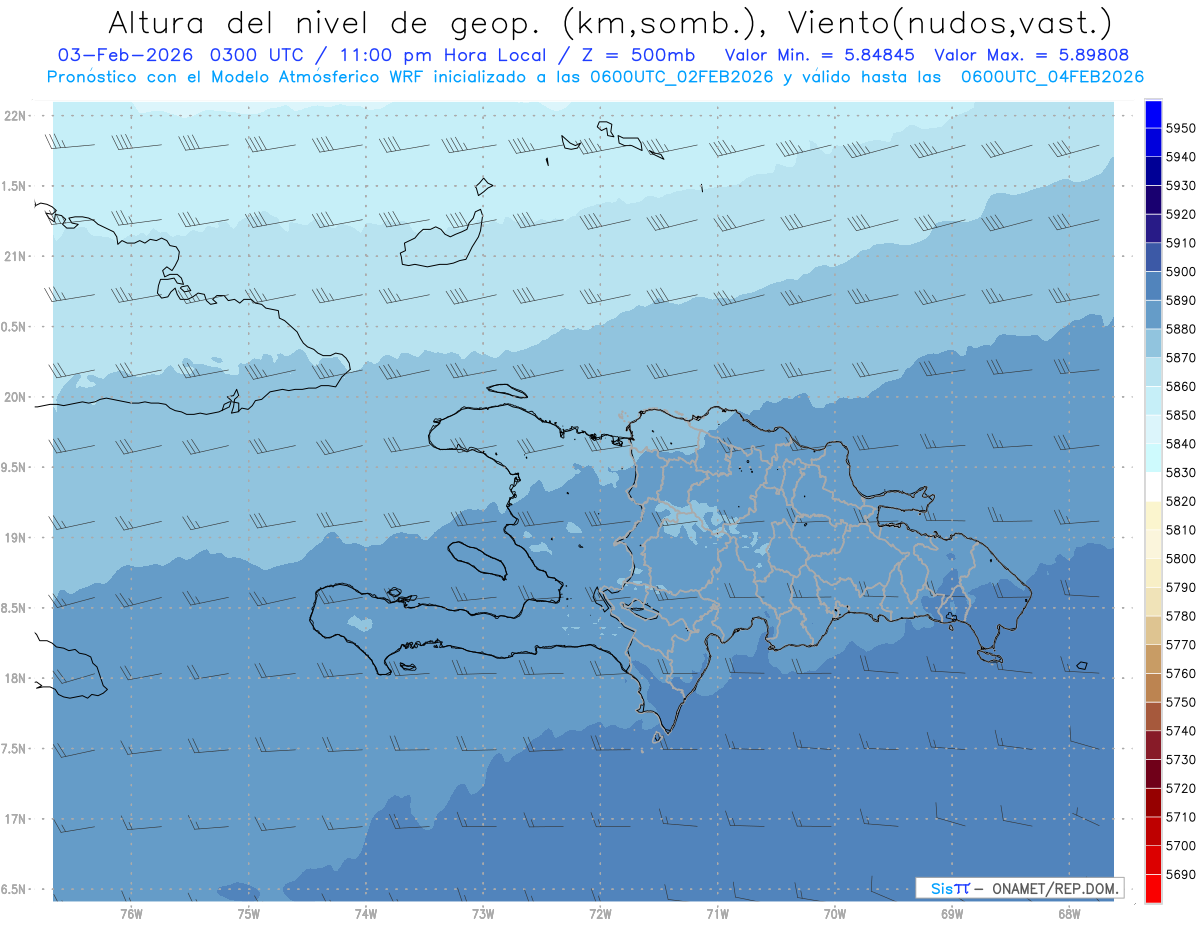Click the colorbar swatch between 5870 and 5880

(x=1153, y=343)
